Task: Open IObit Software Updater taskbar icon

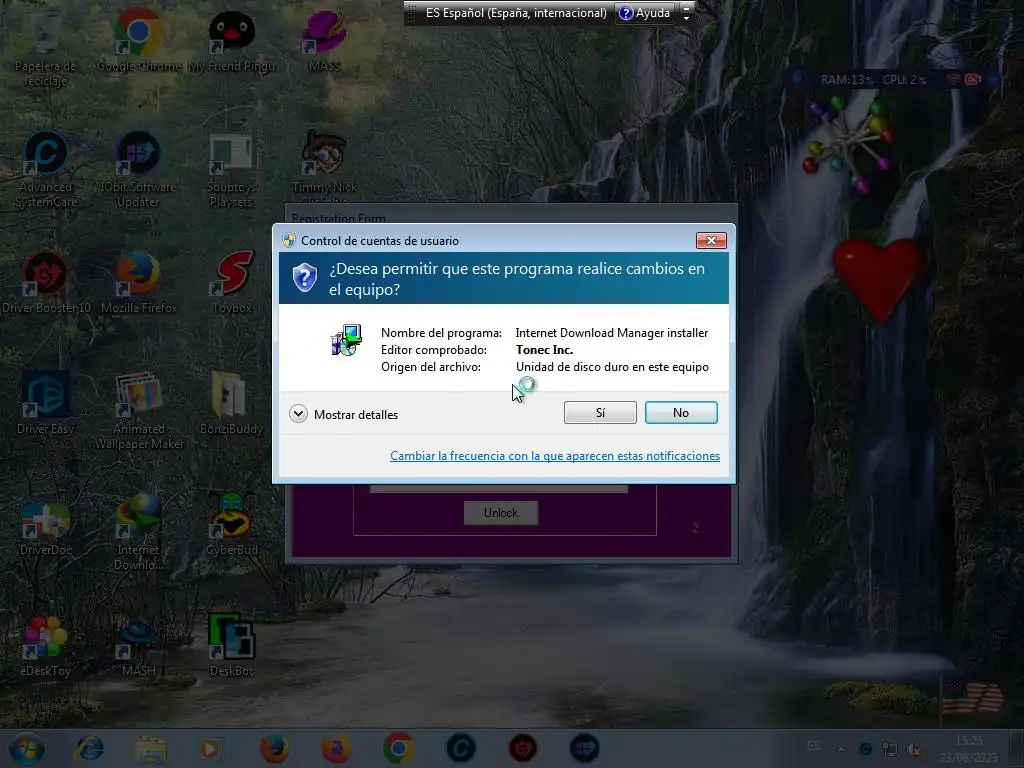Action: (x=584, y=748)
